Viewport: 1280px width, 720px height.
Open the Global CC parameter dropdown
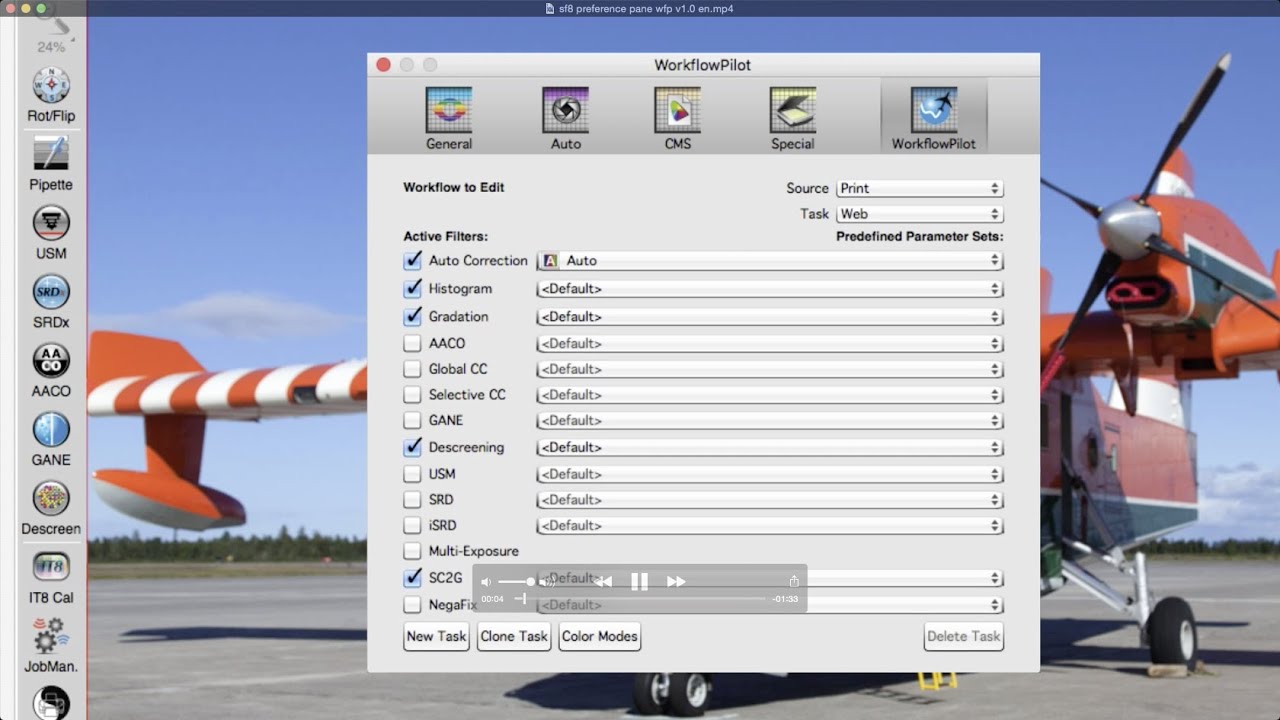tap(770, 369)
